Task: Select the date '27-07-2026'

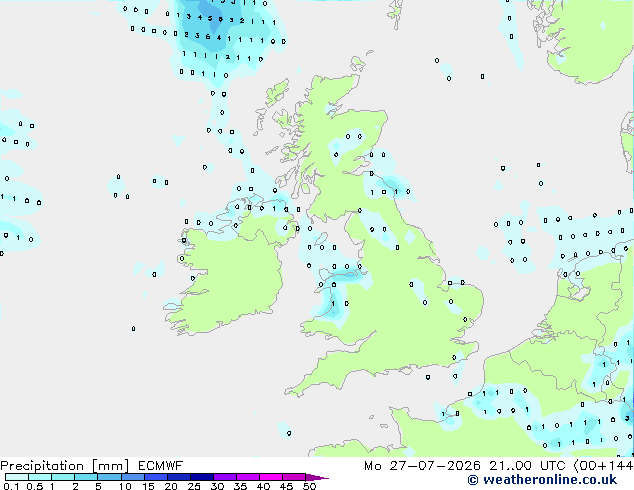Action: click(x=435, y=466)
